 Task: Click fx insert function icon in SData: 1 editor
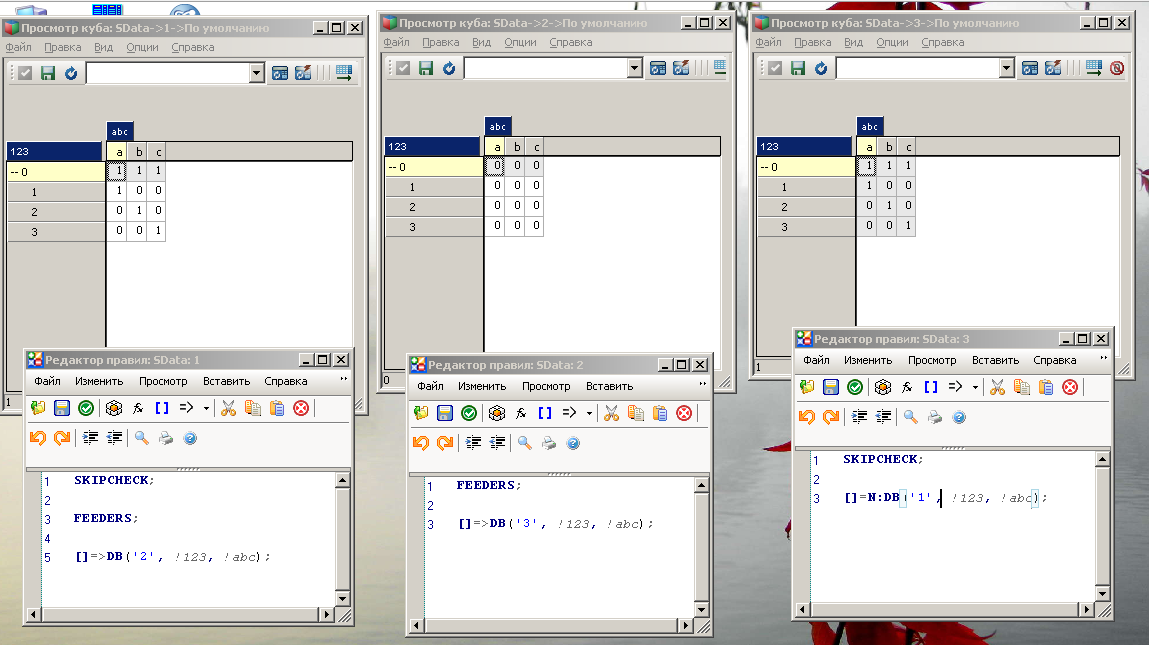pos(137,408)
